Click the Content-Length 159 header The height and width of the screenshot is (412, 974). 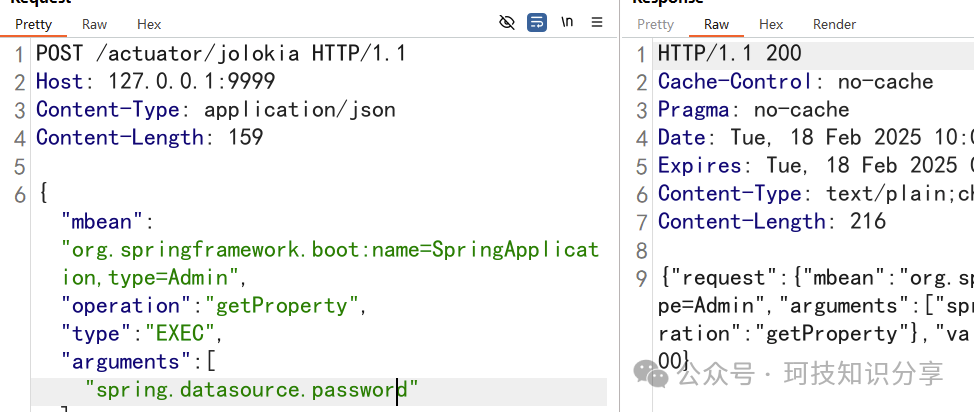(150, 137)
